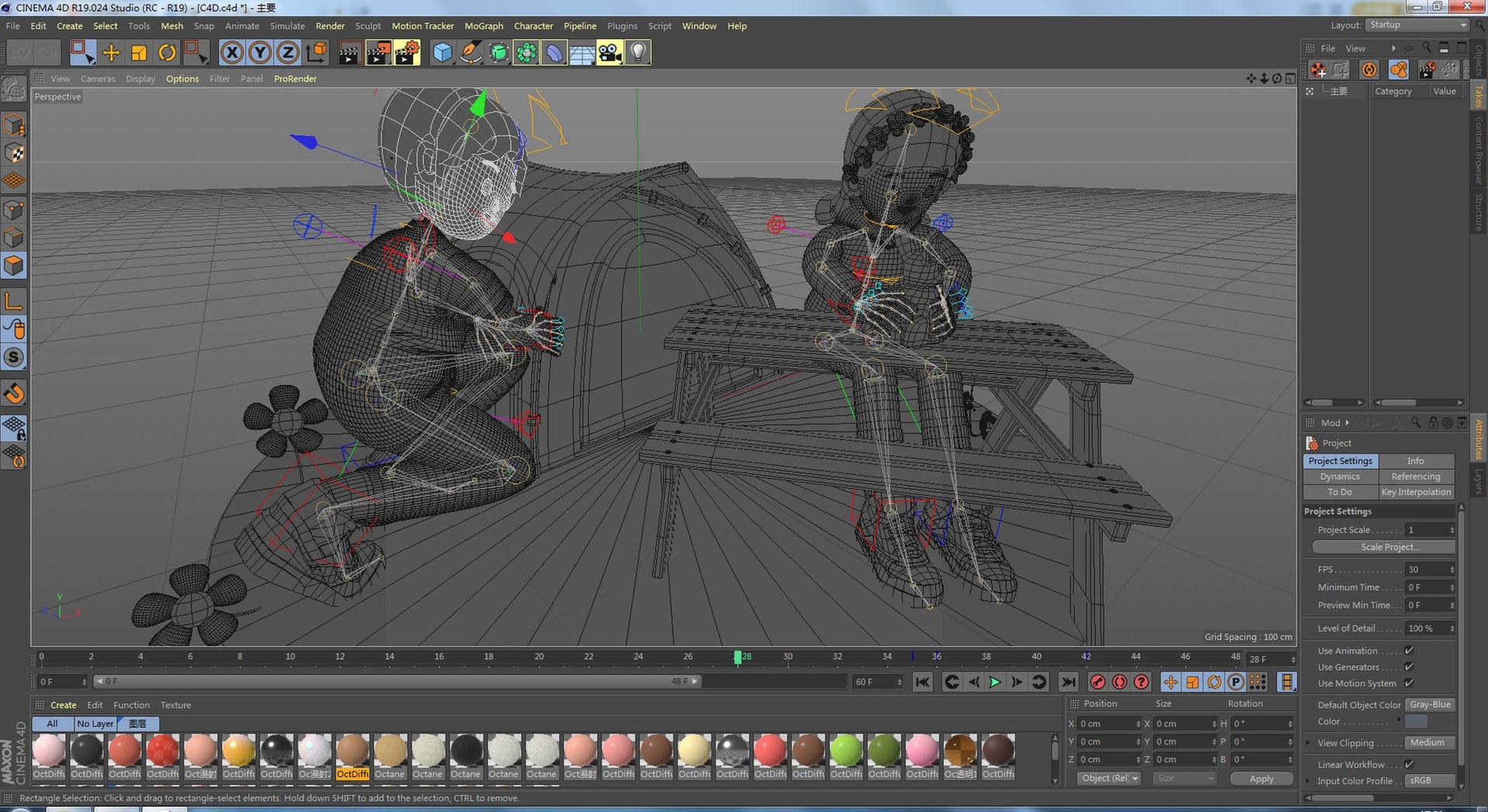This screenshot has width=1488, height=812.
Task: Select the Rotate tool icon
Action: tap(167, 53)
